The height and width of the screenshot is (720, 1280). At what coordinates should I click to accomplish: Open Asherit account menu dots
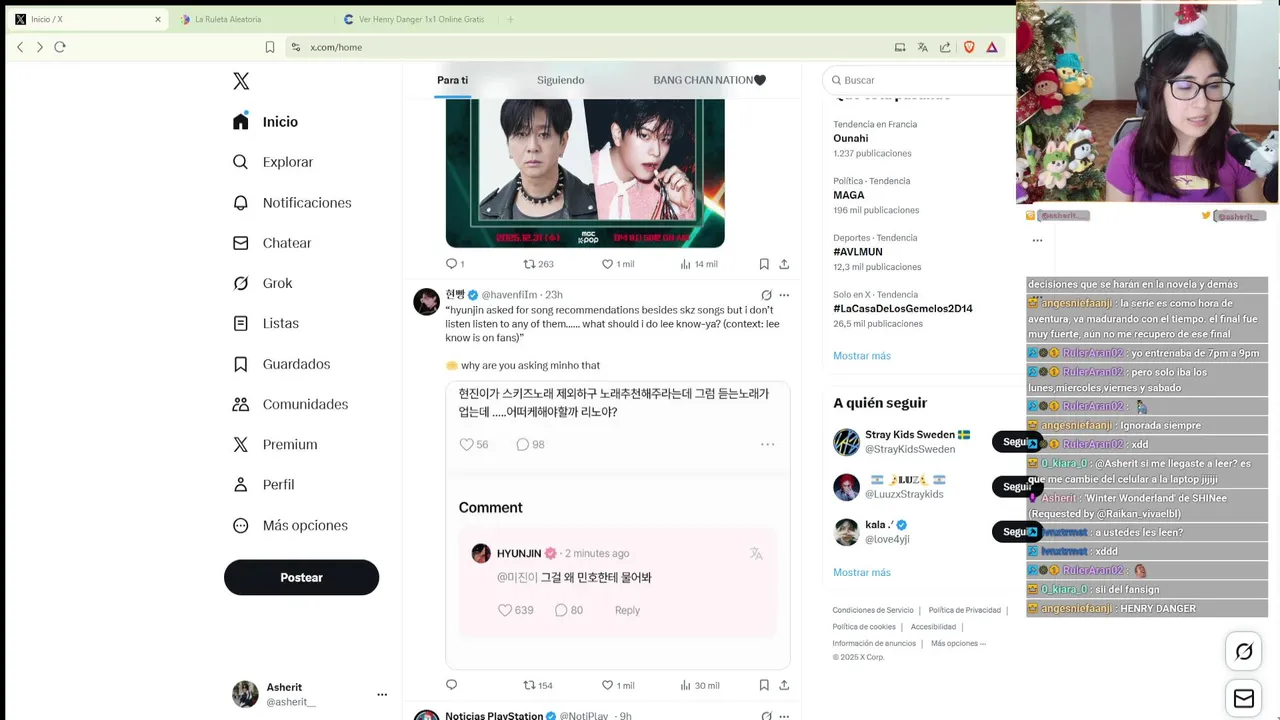tap(382, 694)
